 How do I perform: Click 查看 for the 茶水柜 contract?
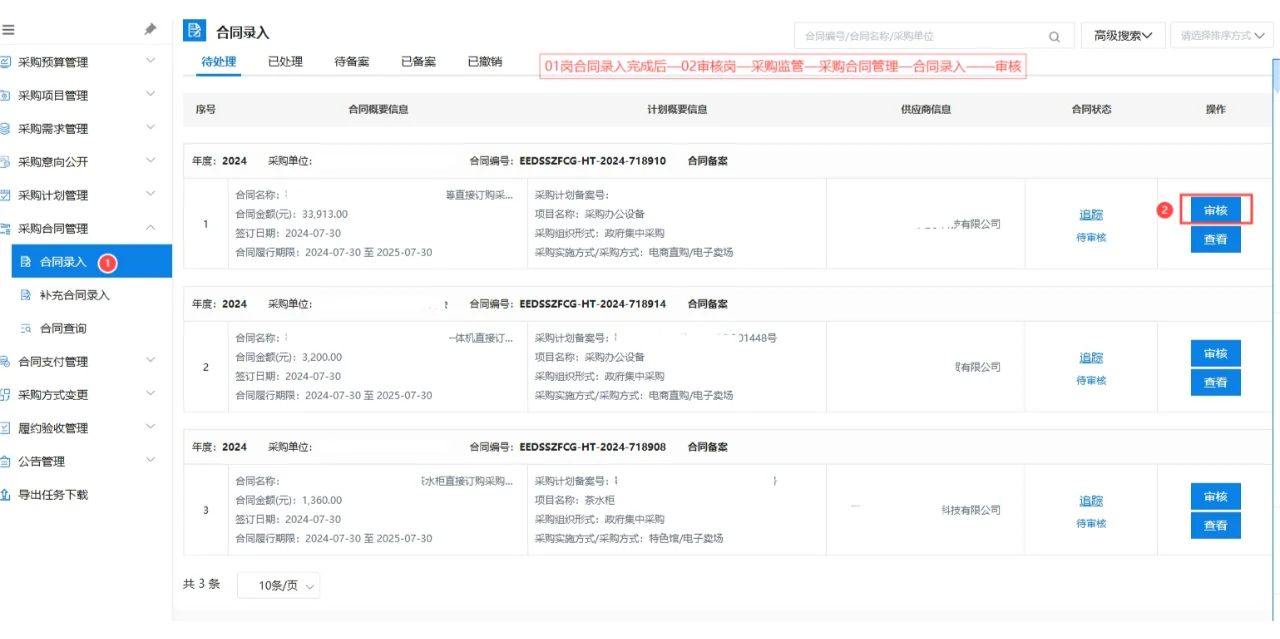click(x=1215, y=525)
